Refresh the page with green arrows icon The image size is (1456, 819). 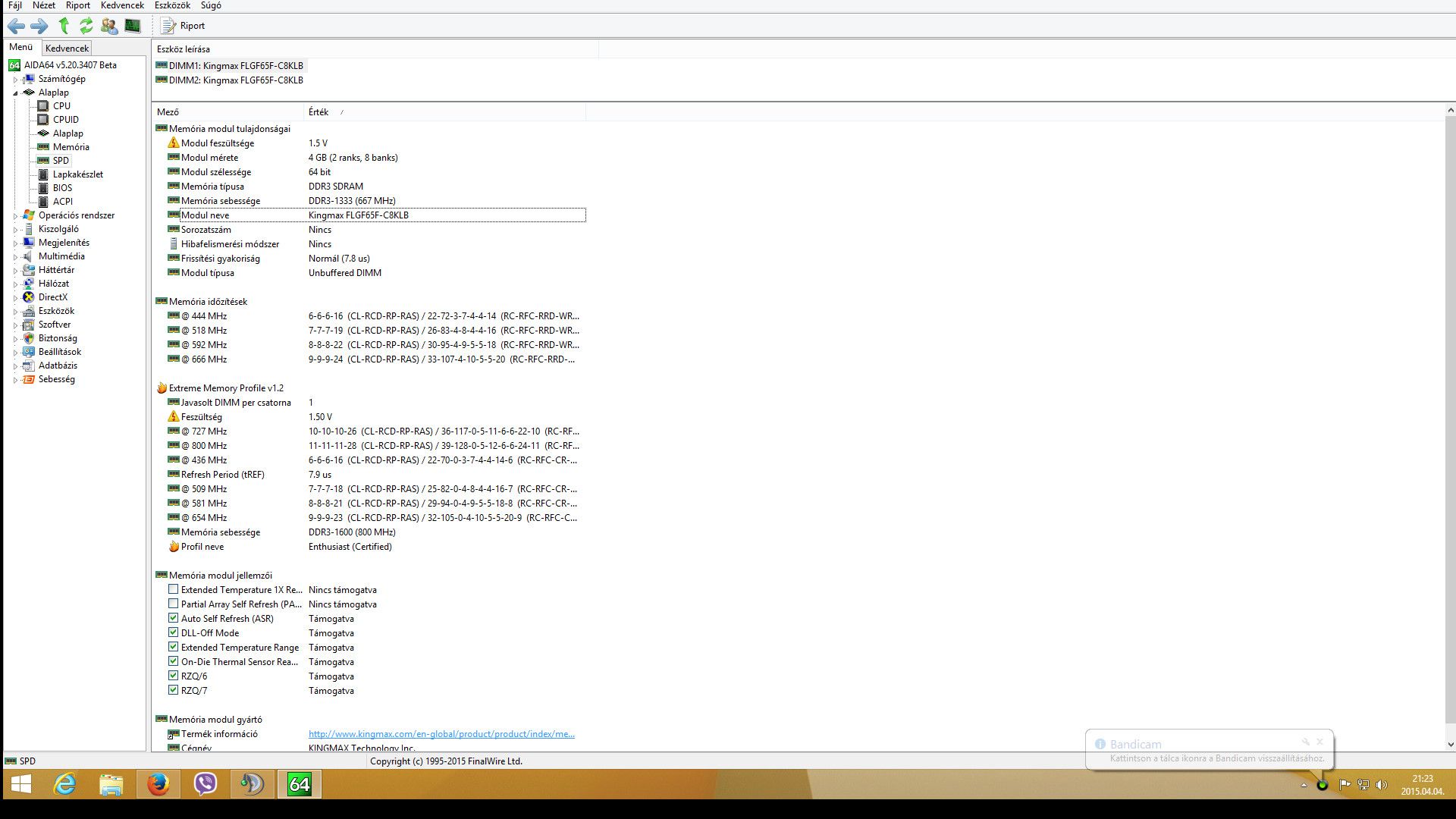86,26
